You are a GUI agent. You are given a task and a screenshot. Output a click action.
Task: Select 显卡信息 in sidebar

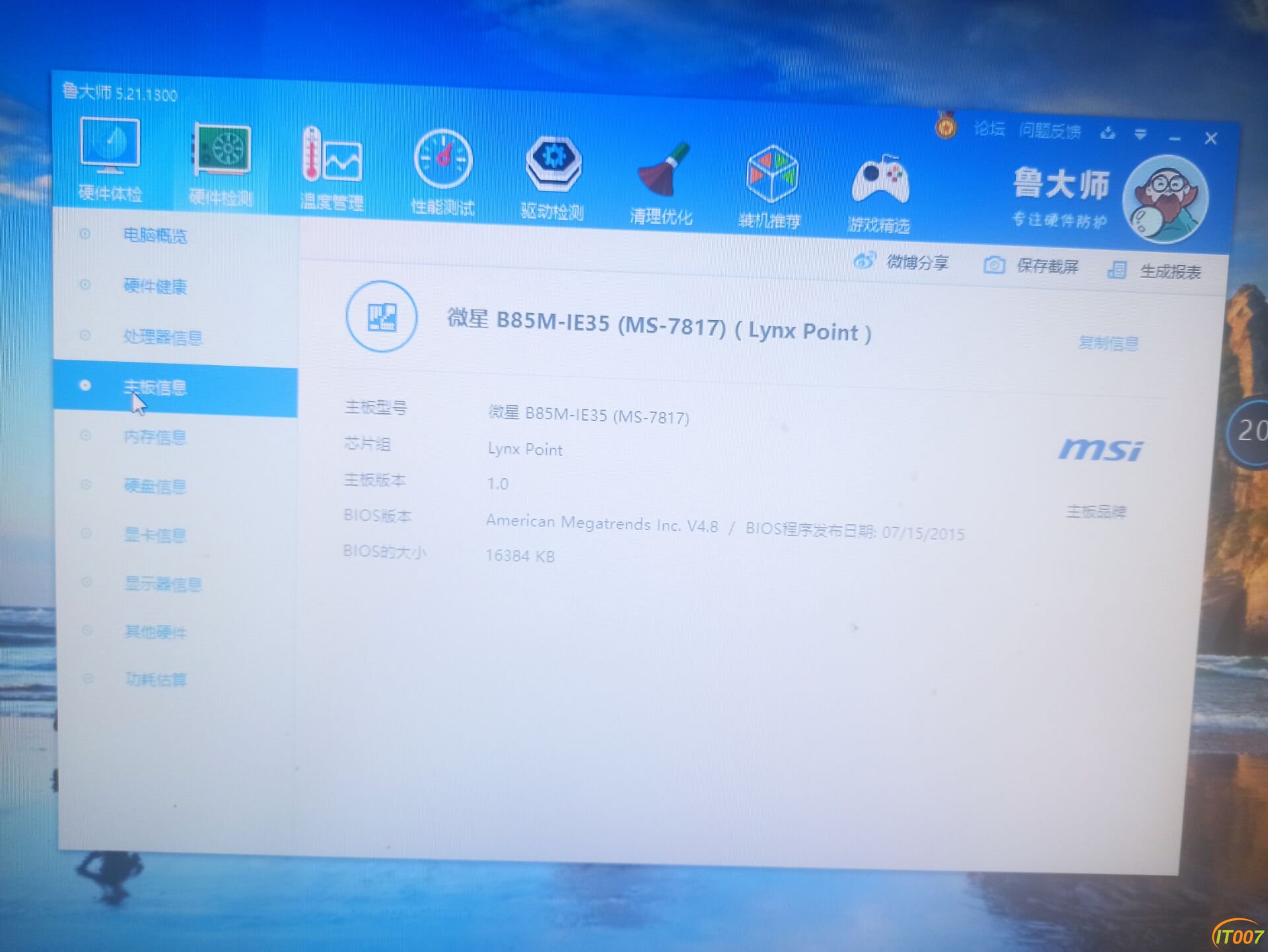(x=155, y=534)
